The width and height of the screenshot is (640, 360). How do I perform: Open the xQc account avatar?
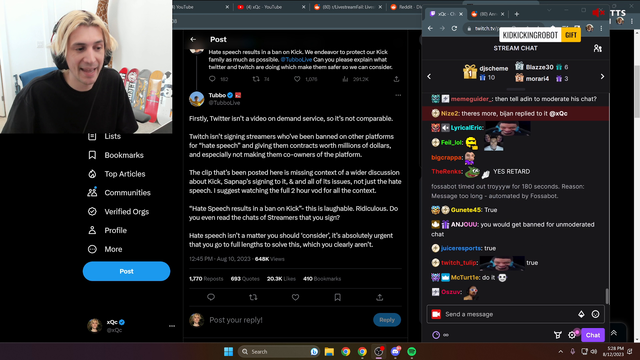(94, 326)
